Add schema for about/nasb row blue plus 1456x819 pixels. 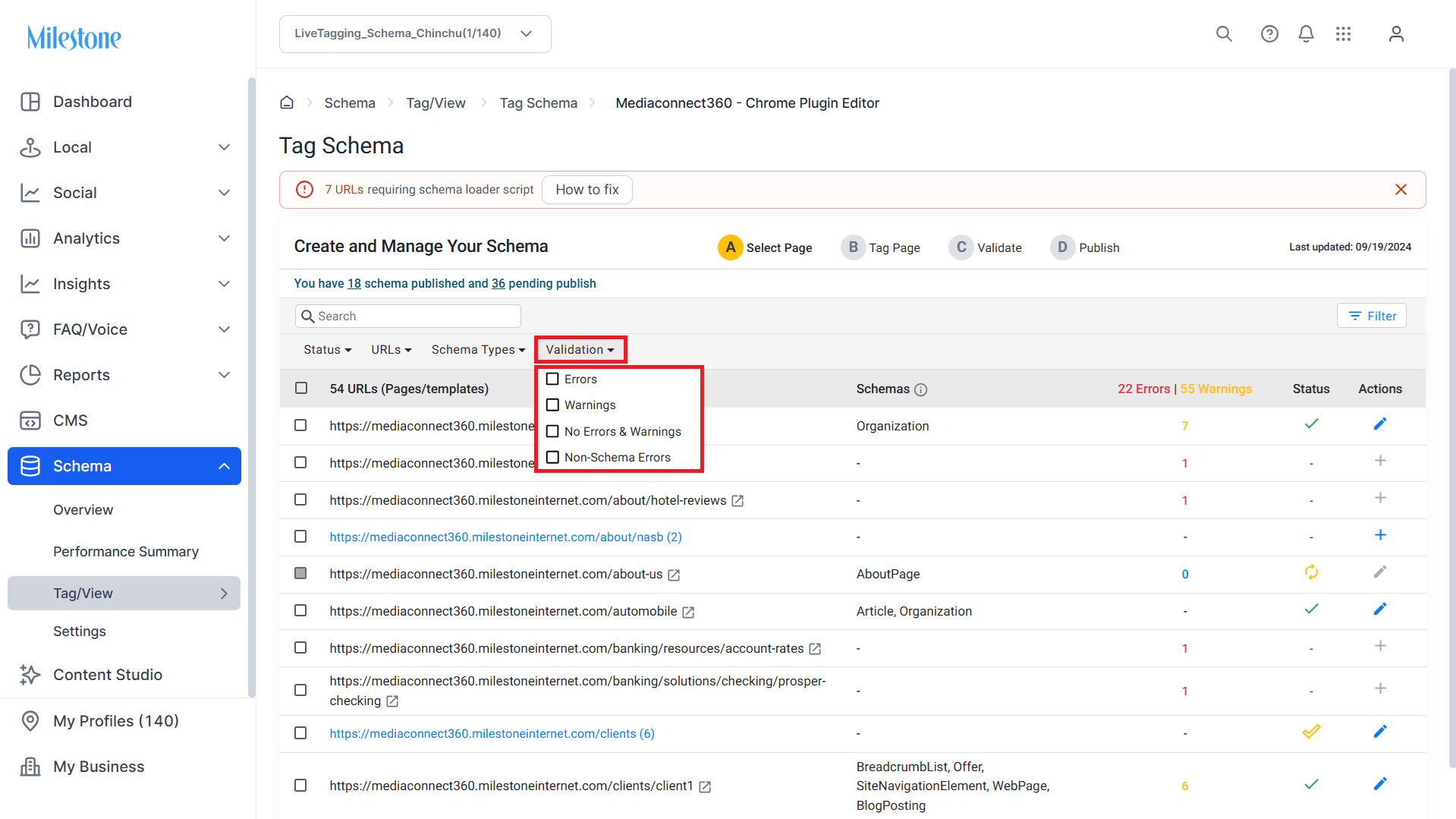(1380, 535)
